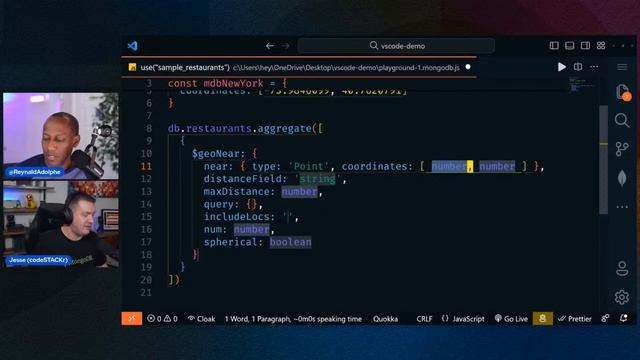Image resolution: width=640 pixels, height=360 pixels.
Task: Click the $geoNear keyword
Action: [216, 154]
